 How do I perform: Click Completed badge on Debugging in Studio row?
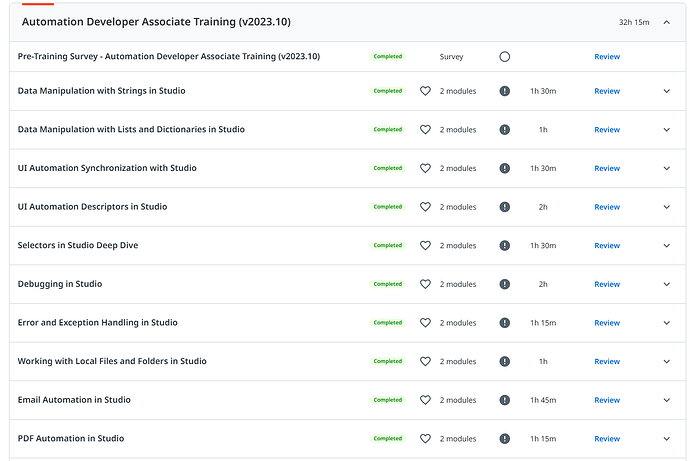[x=388, y=284]
